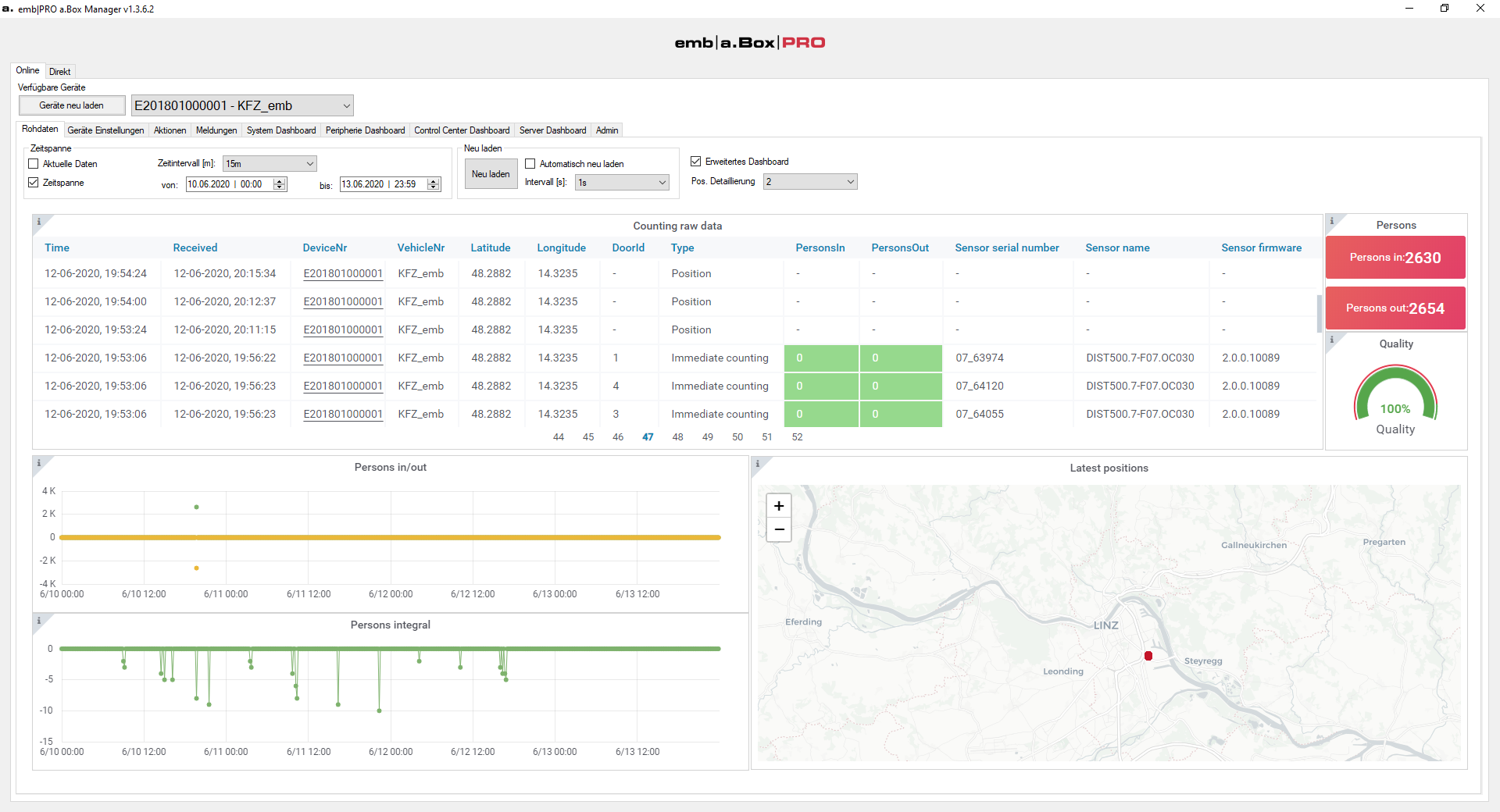Image resolution: width=1500 pixels, height=812 pixels.
Task: Open the device selection E201801000001 dropdown
Action: (x=242, y=105)
